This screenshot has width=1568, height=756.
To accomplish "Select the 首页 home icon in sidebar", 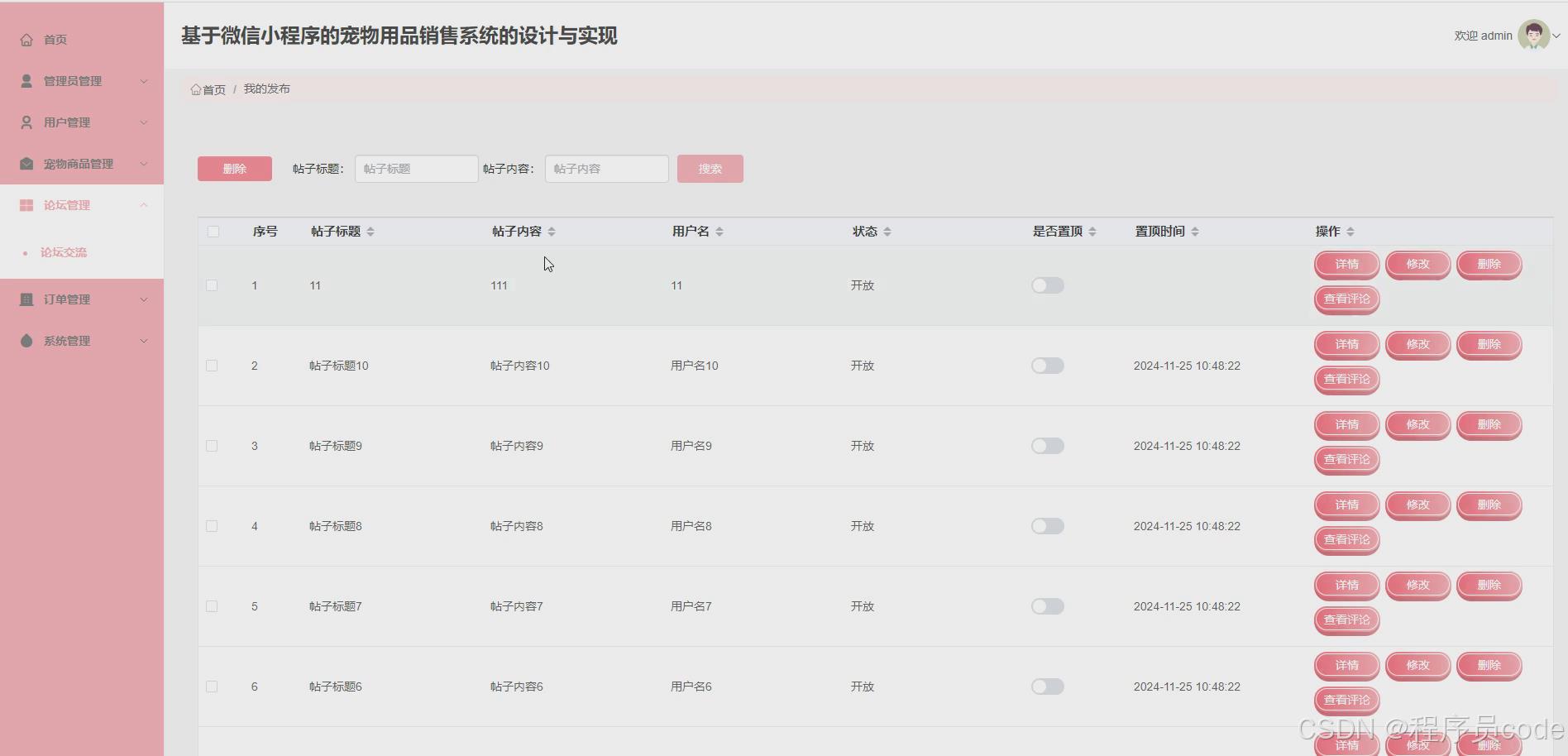I will (26, 39).
